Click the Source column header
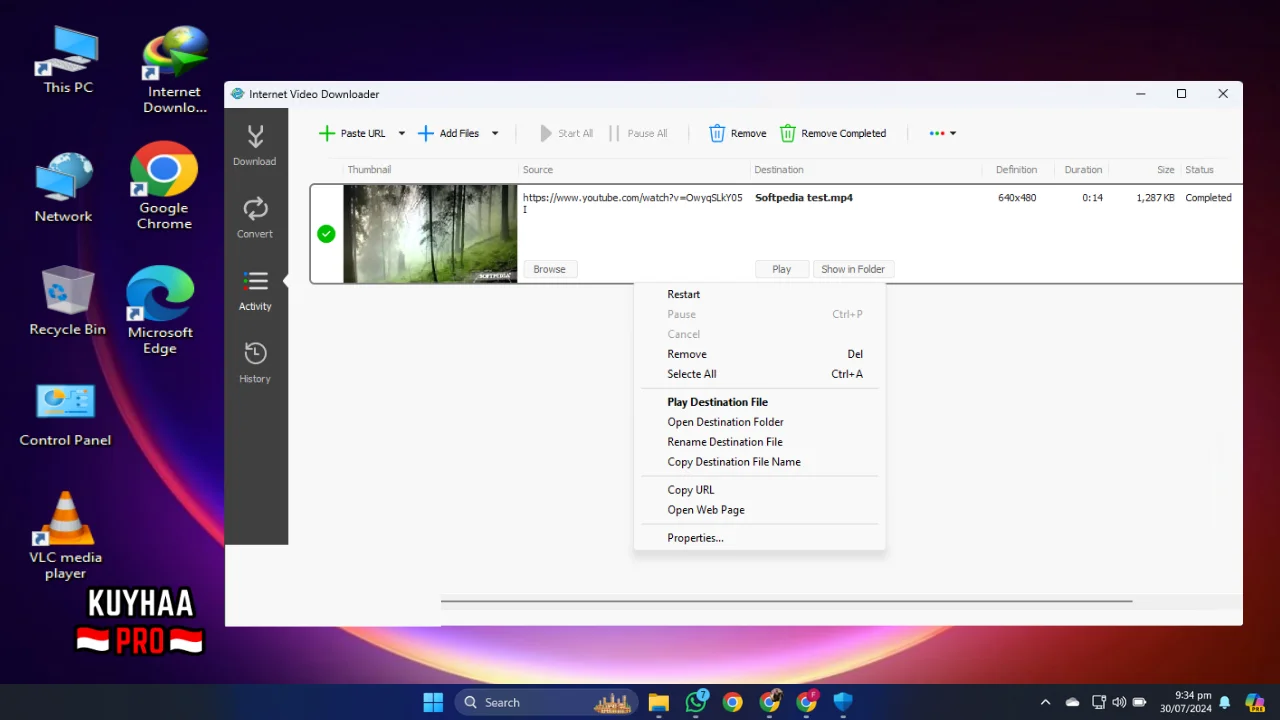1280x720 pixels. 538,170
